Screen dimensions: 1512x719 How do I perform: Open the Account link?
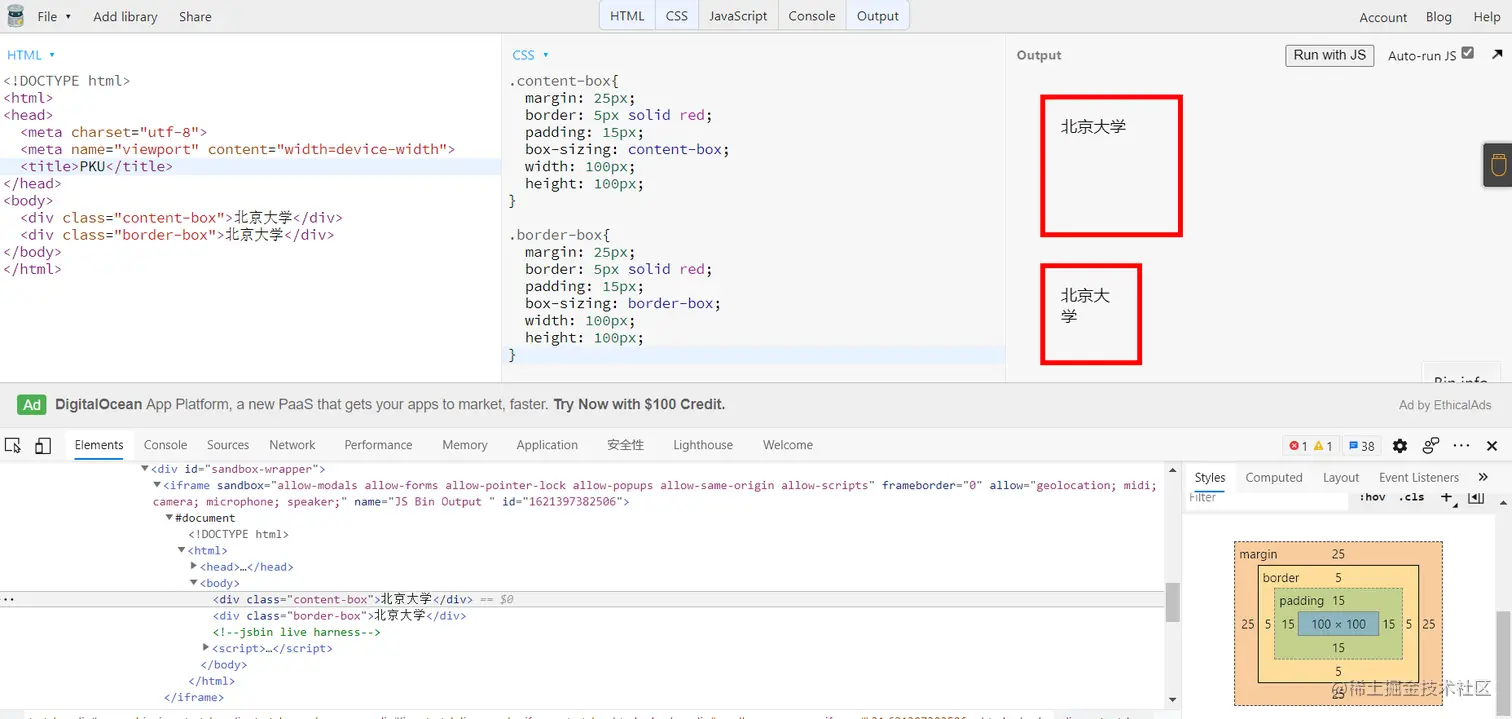(1383, 17)
